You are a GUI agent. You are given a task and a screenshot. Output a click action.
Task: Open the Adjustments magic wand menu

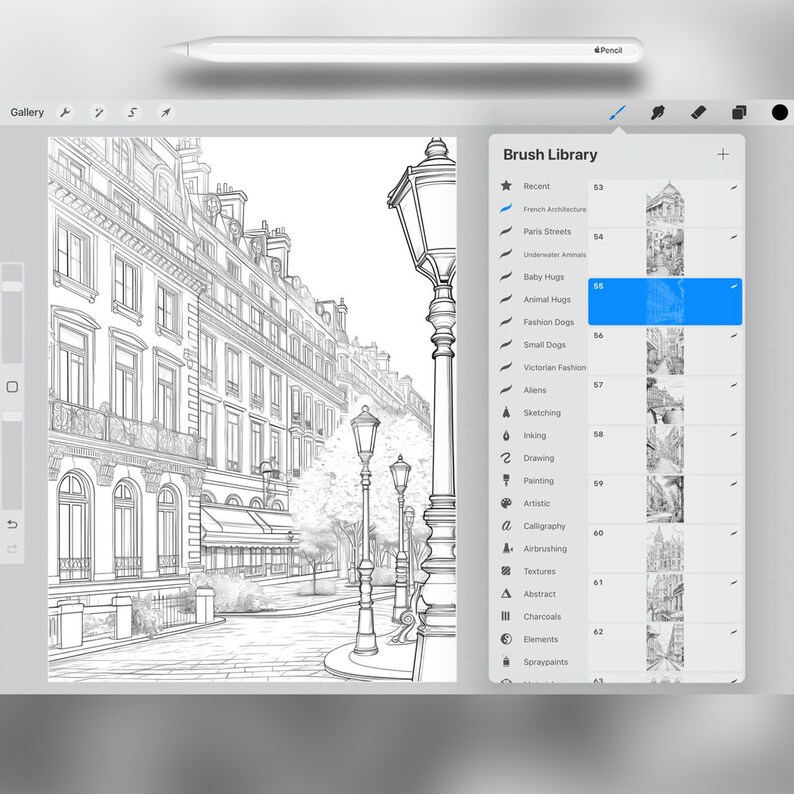99,112
